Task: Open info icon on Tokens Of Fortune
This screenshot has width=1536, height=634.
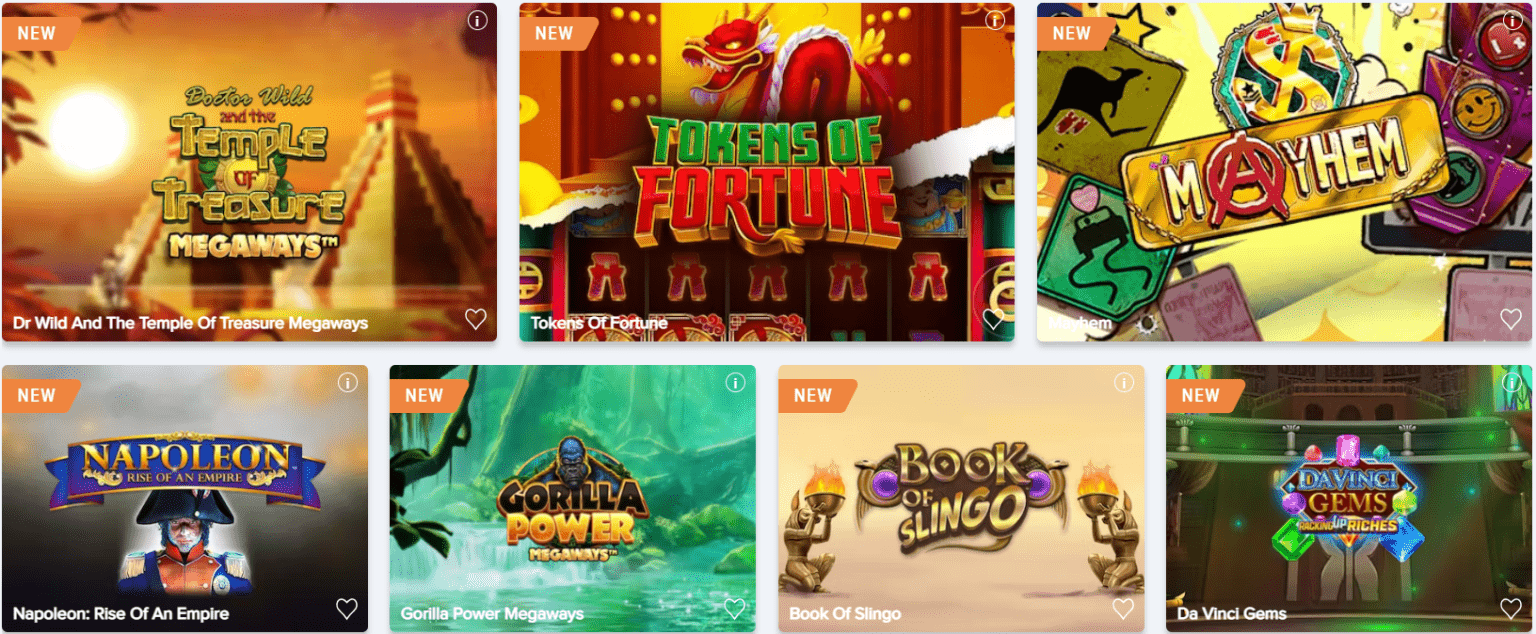Action: (x=995, y=20)
